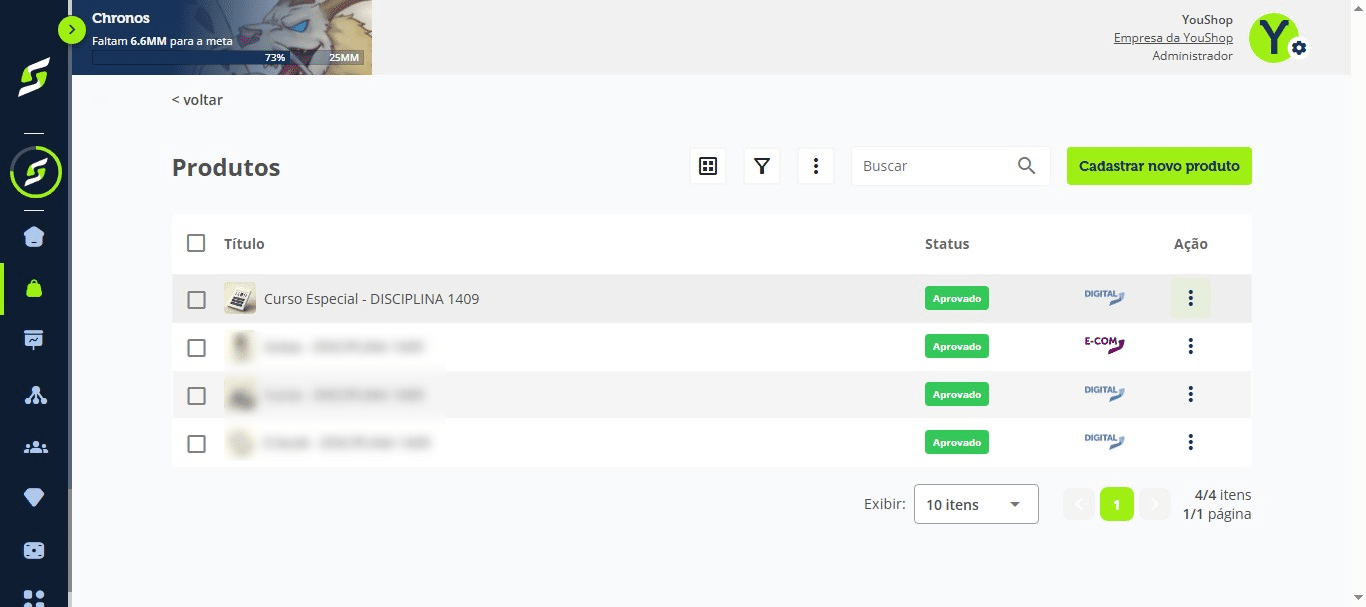Click the previous page arrow
This screenshot has width=1366, height=607.
[x=1079, y=504]
